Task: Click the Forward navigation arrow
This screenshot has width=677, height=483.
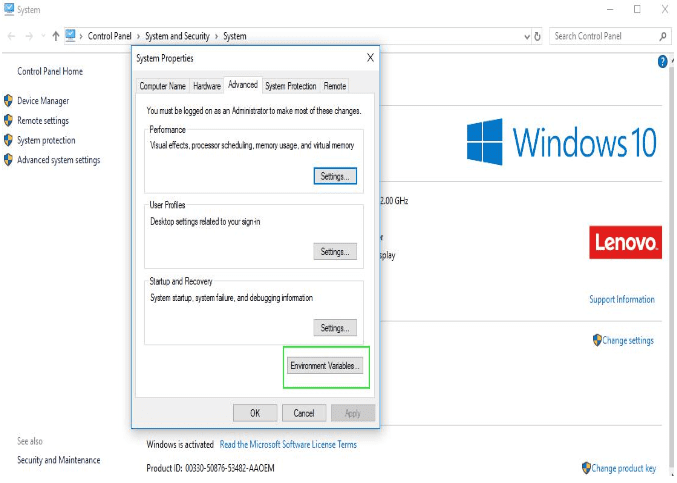Action: [29, 36]
